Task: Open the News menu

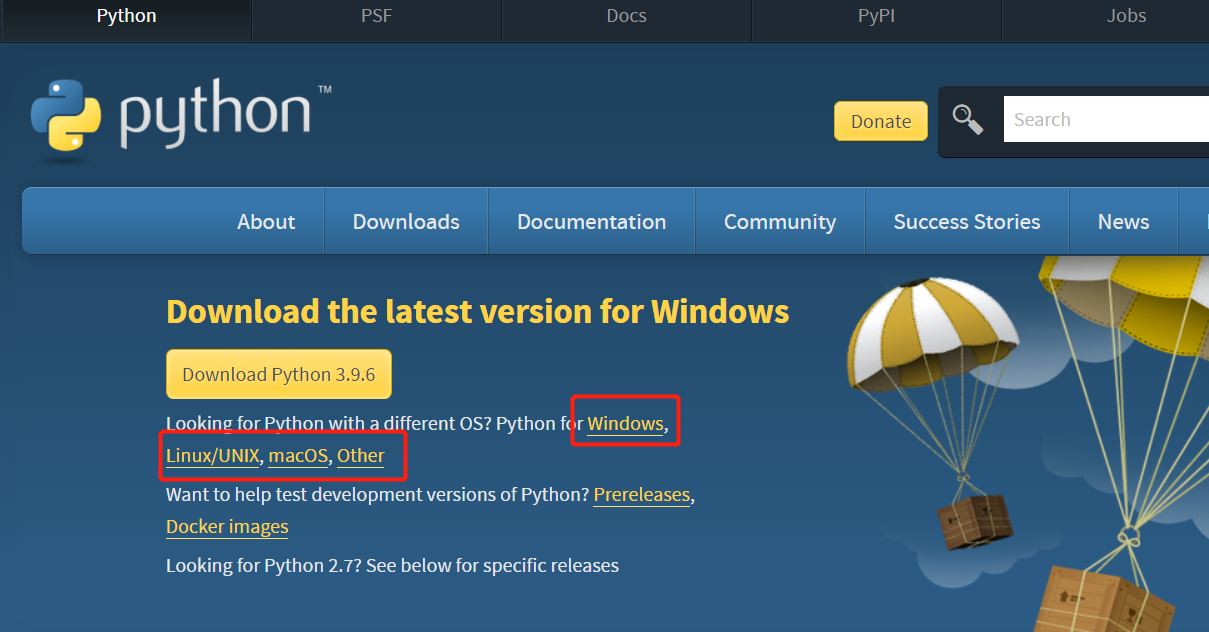Action: point(1123,221)
